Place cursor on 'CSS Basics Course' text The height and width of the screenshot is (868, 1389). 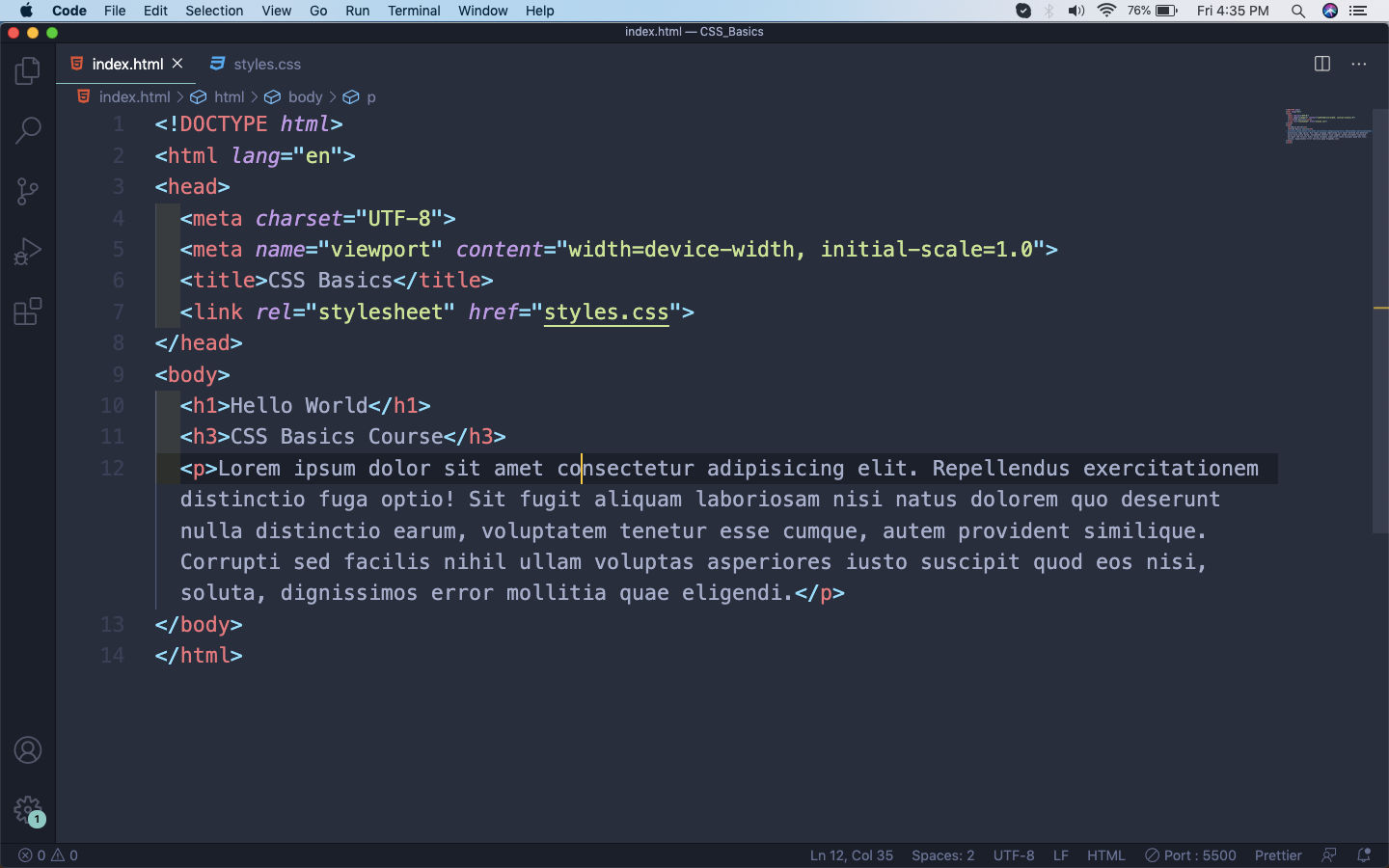click(337, 437)
